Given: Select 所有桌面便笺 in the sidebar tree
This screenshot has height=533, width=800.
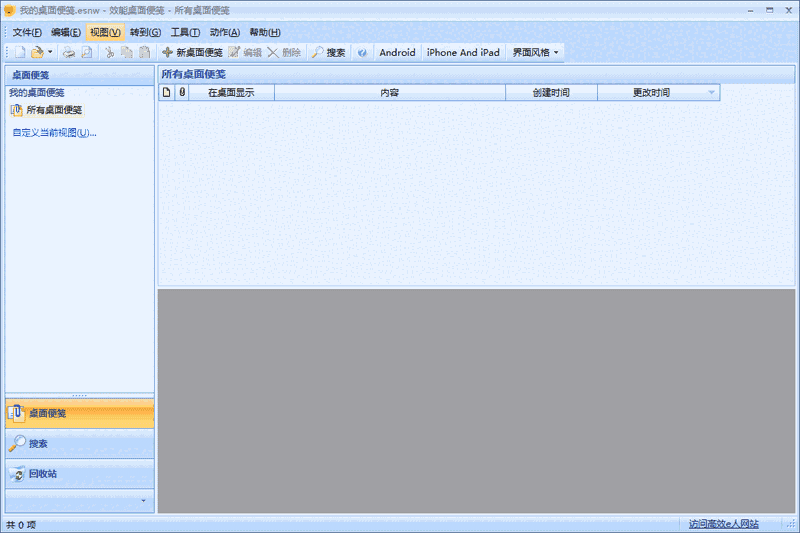Looking at the screenshot, I should point(47,110).
